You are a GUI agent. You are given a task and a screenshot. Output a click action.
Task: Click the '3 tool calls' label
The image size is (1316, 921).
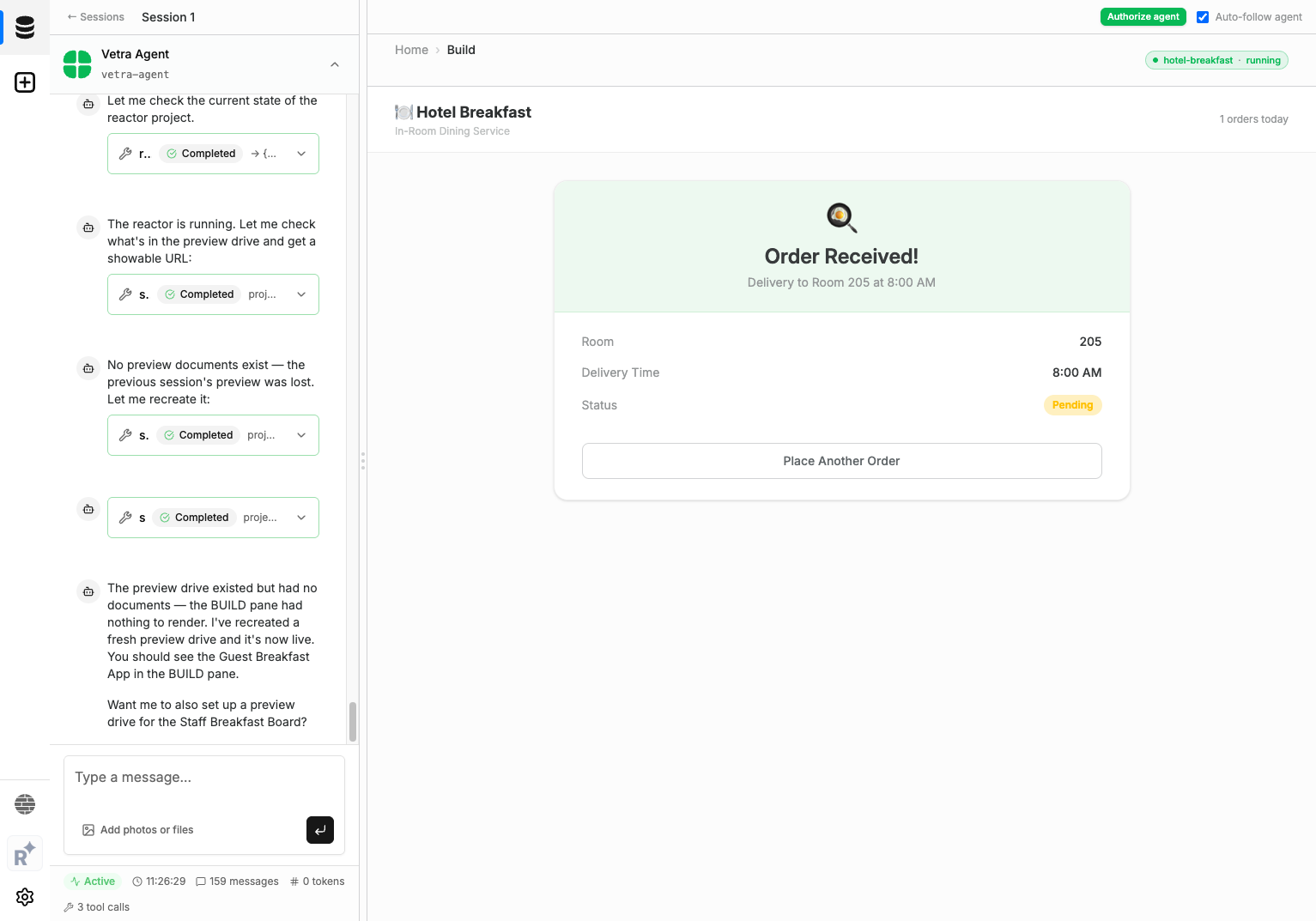(x=103, y=907)
